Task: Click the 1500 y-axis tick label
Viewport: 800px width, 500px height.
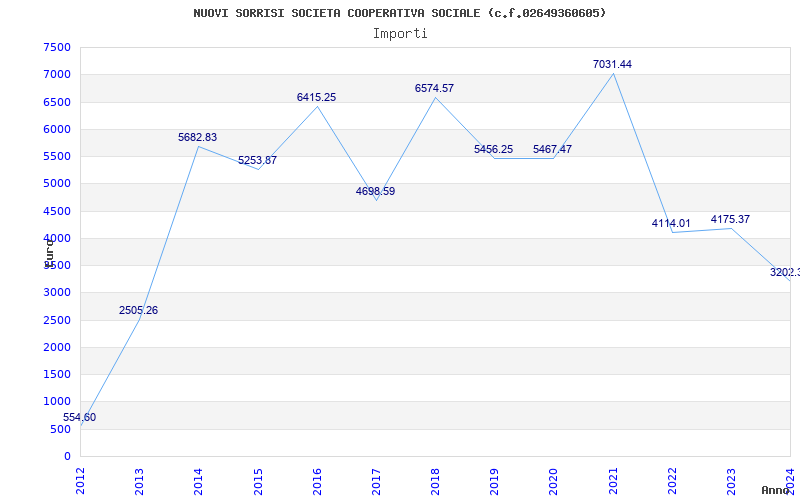Action: (57, 374)
